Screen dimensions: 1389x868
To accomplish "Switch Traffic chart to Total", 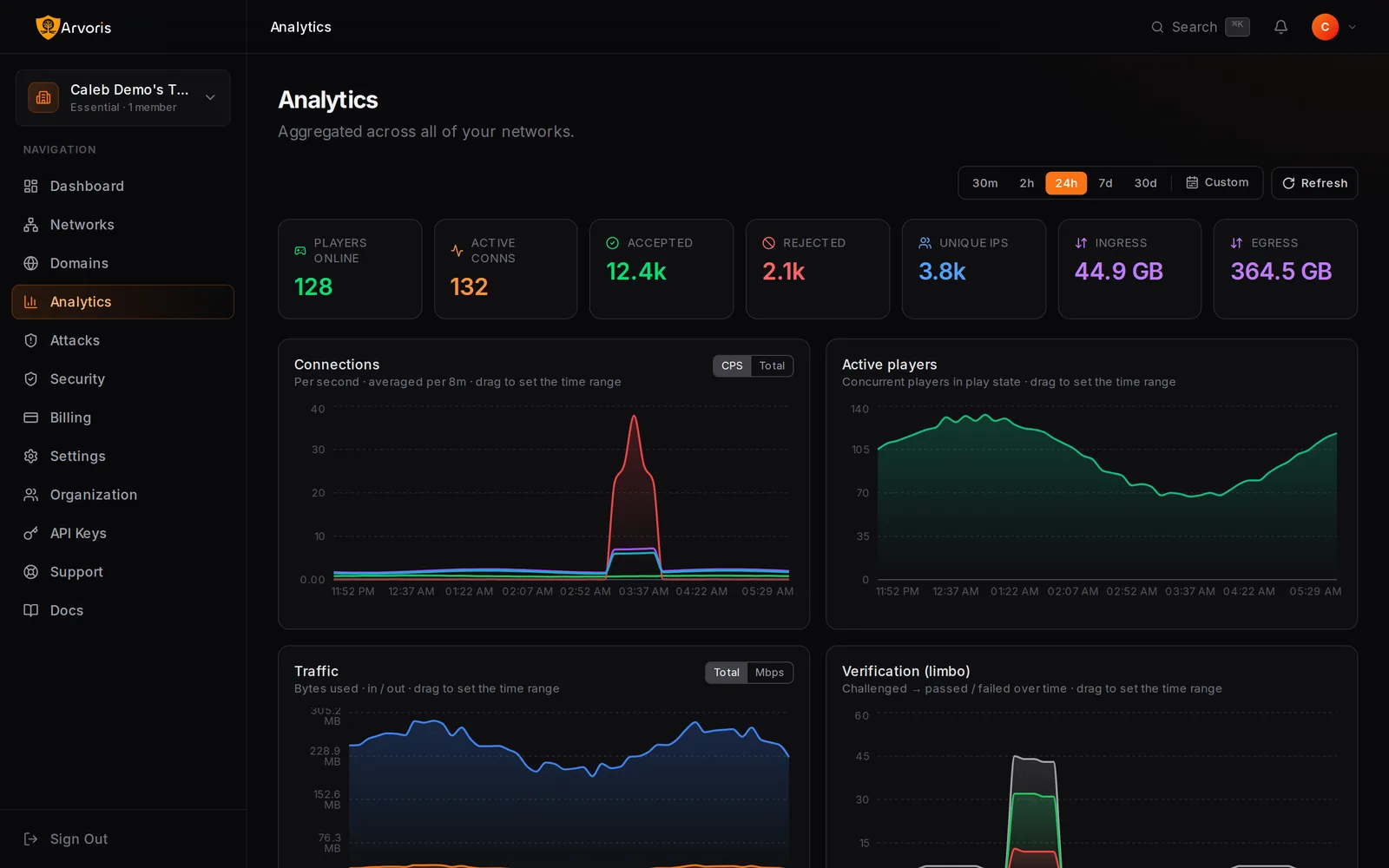I will pos(727,673).
